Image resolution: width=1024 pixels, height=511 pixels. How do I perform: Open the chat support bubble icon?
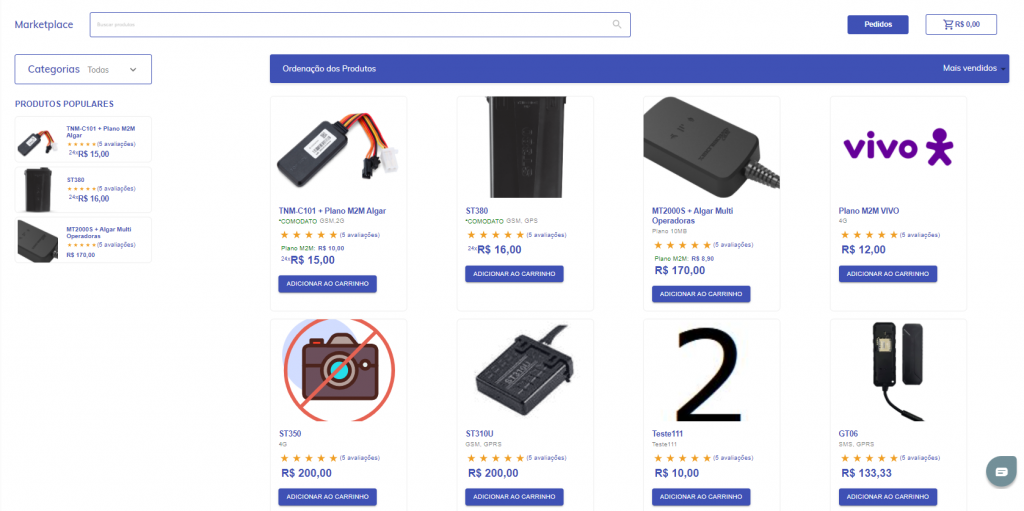coord(1001,472)
